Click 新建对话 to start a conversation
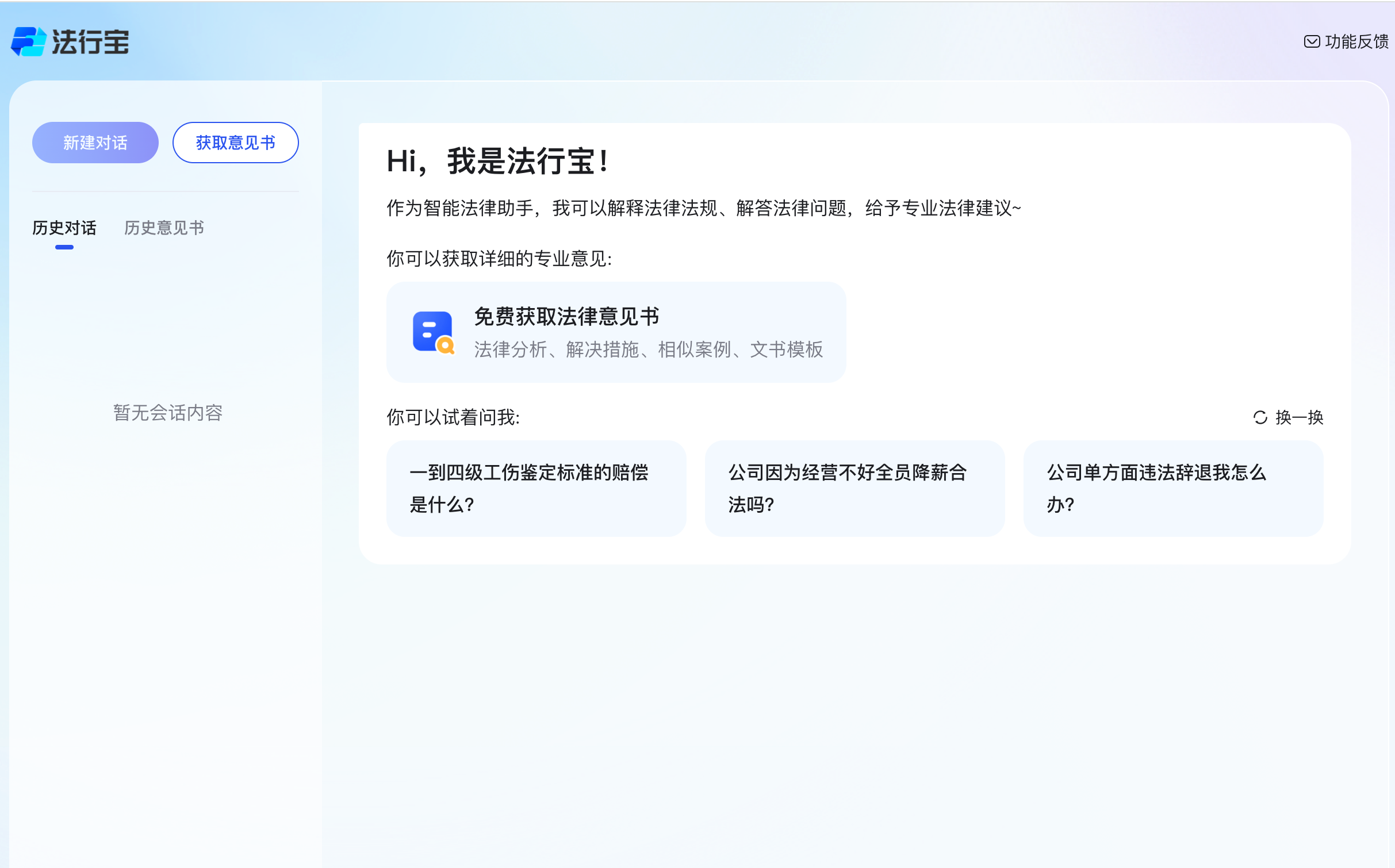Screen dimensions: 1395x868 pyautogui.click(x=95, y=142)
